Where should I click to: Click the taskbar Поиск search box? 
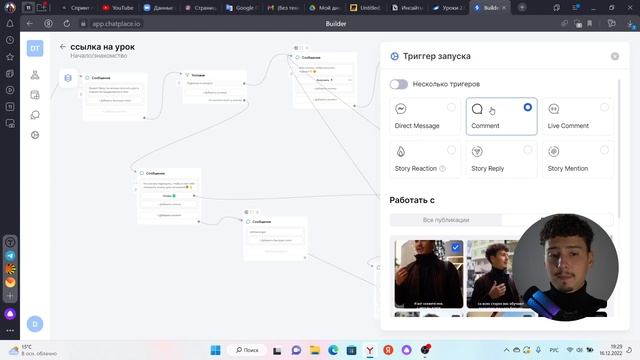247,350
